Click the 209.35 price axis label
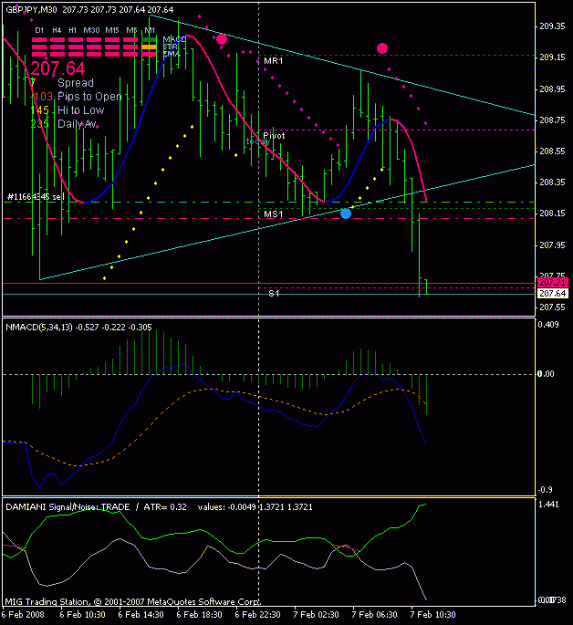Image resolution: width=573 pixels, height=625 pixels. [552, 26]
